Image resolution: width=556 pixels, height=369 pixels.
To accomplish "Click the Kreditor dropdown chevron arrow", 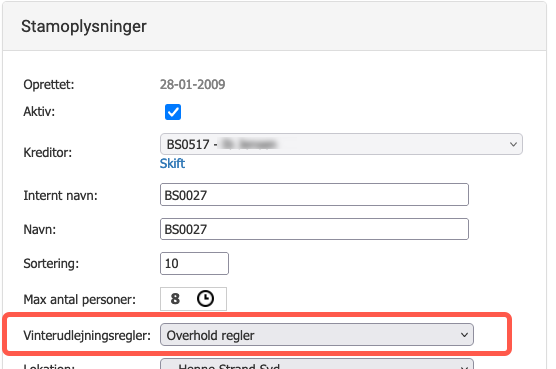I will 513,144.
